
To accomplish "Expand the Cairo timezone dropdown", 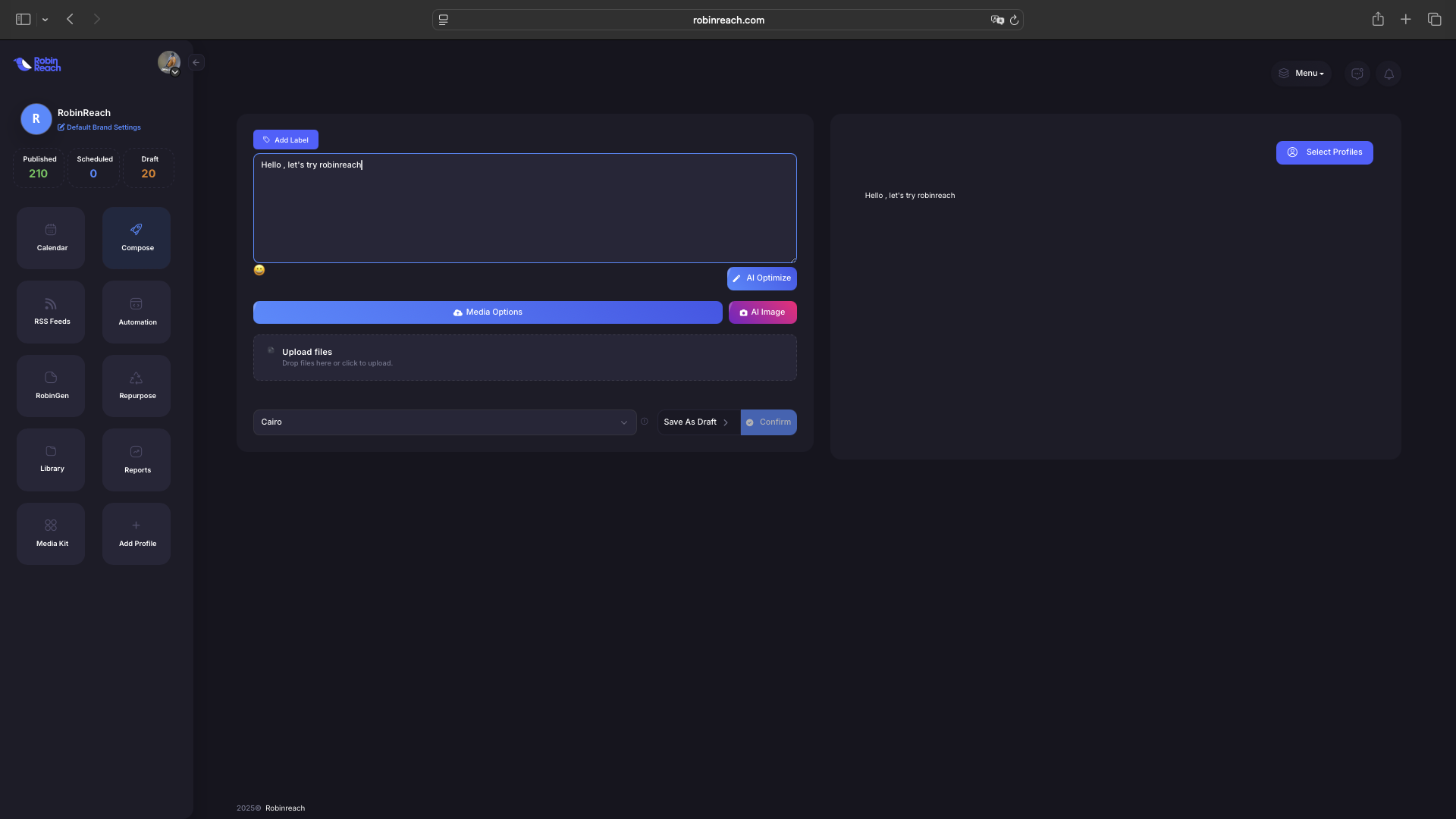I will point(444,422).
